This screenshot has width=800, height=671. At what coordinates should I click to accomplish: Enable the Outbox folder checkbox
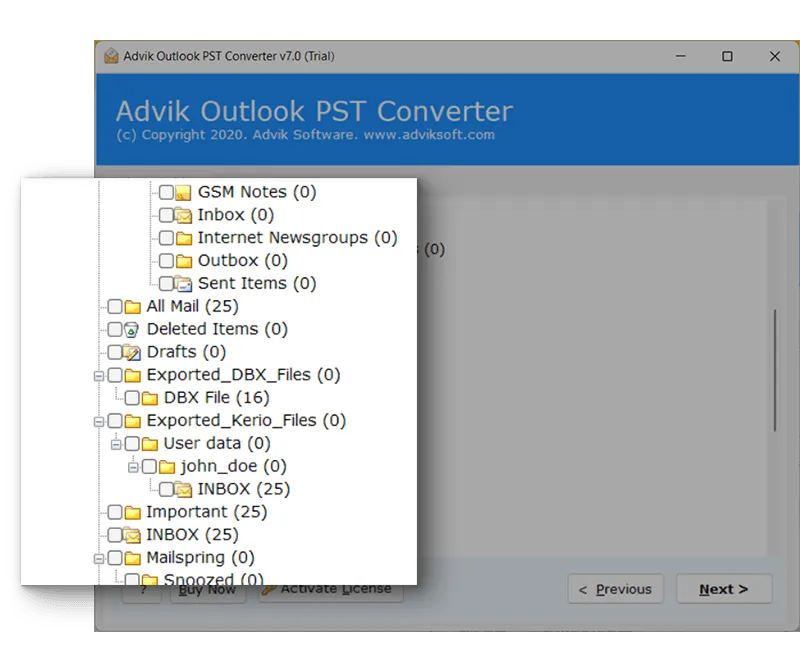[166, 261]
